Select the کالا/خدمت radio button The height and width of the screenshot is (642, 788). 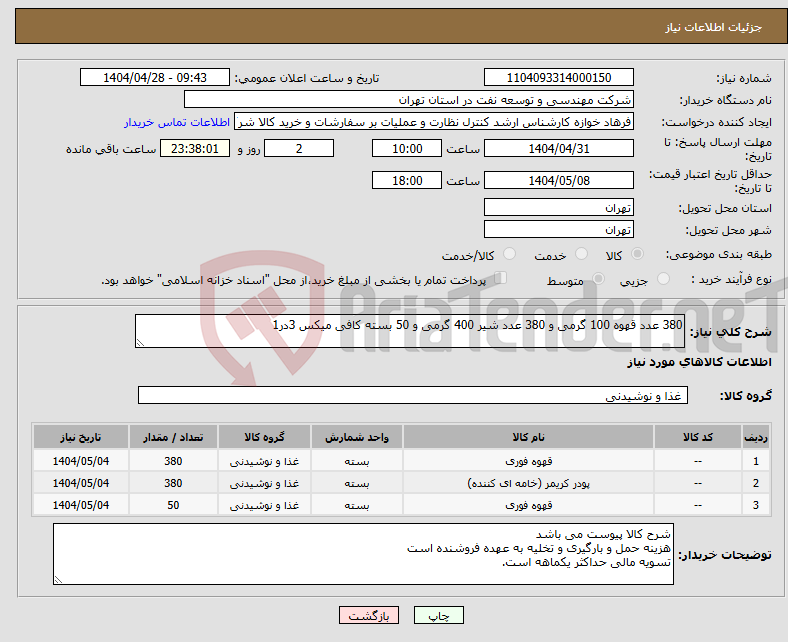510,254
